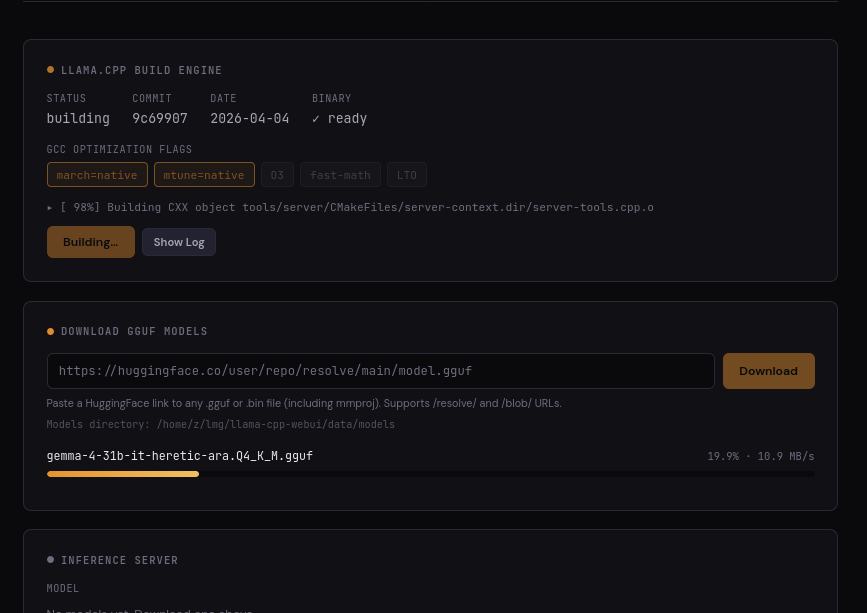Click the gray dot beside Inference Server
The image size is (867, 613).
tap(50, 560)
